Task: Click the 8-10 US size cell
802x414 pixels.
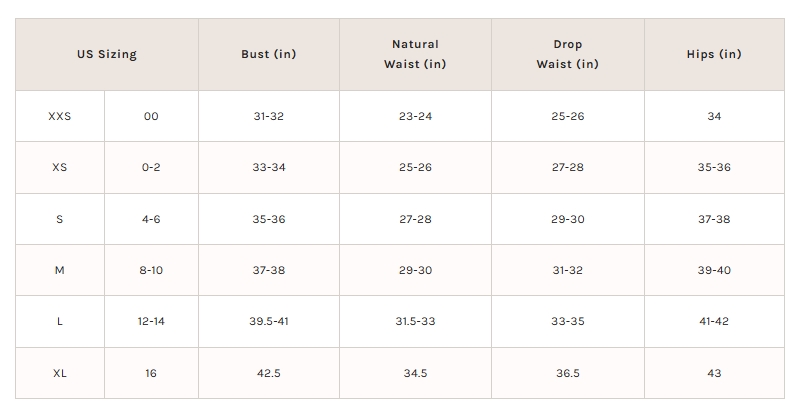Action: pos(151,270)
